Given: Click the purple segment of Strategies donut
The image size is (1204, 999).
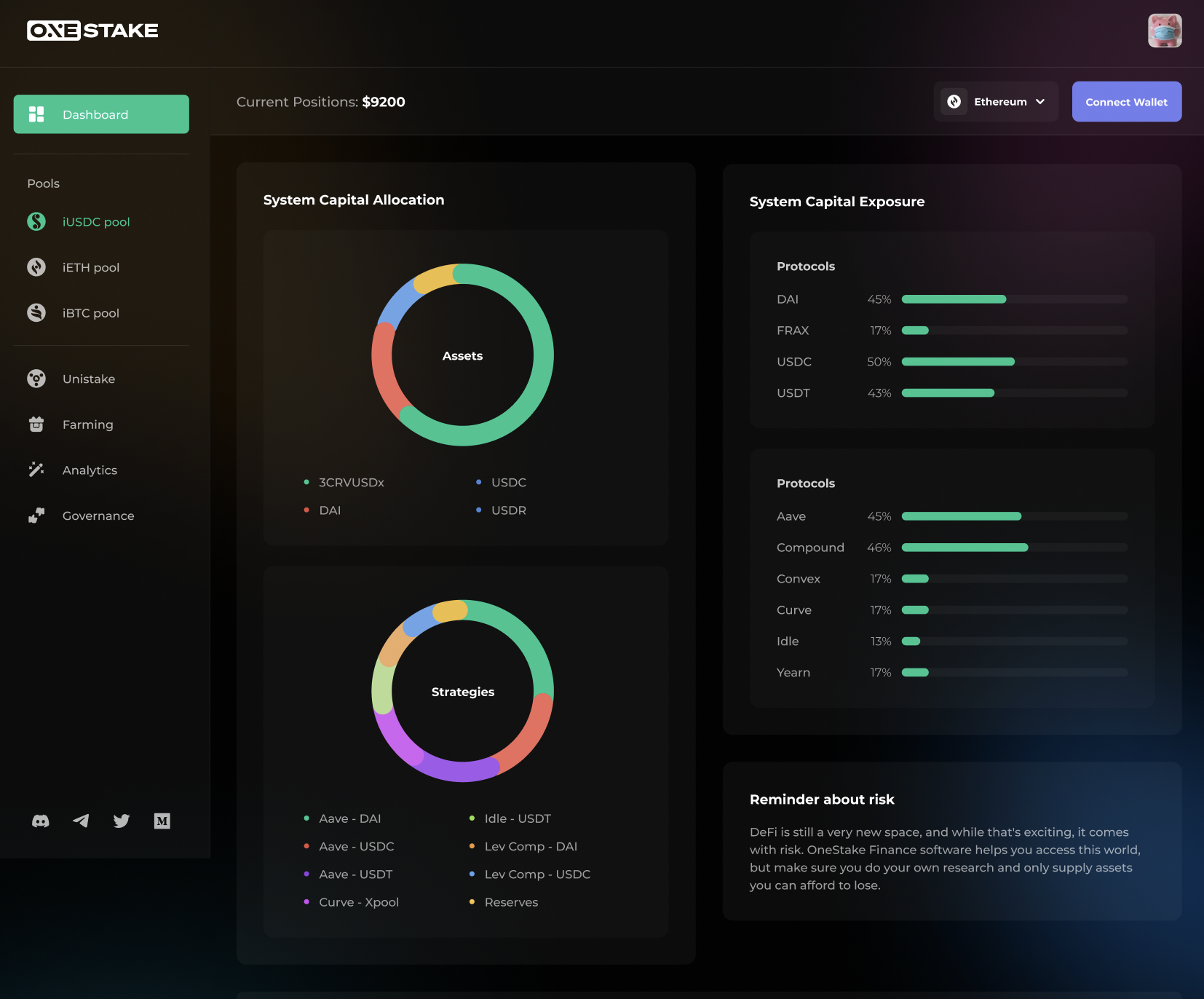Looking at the screenshot, I should [x=459, y=770].
